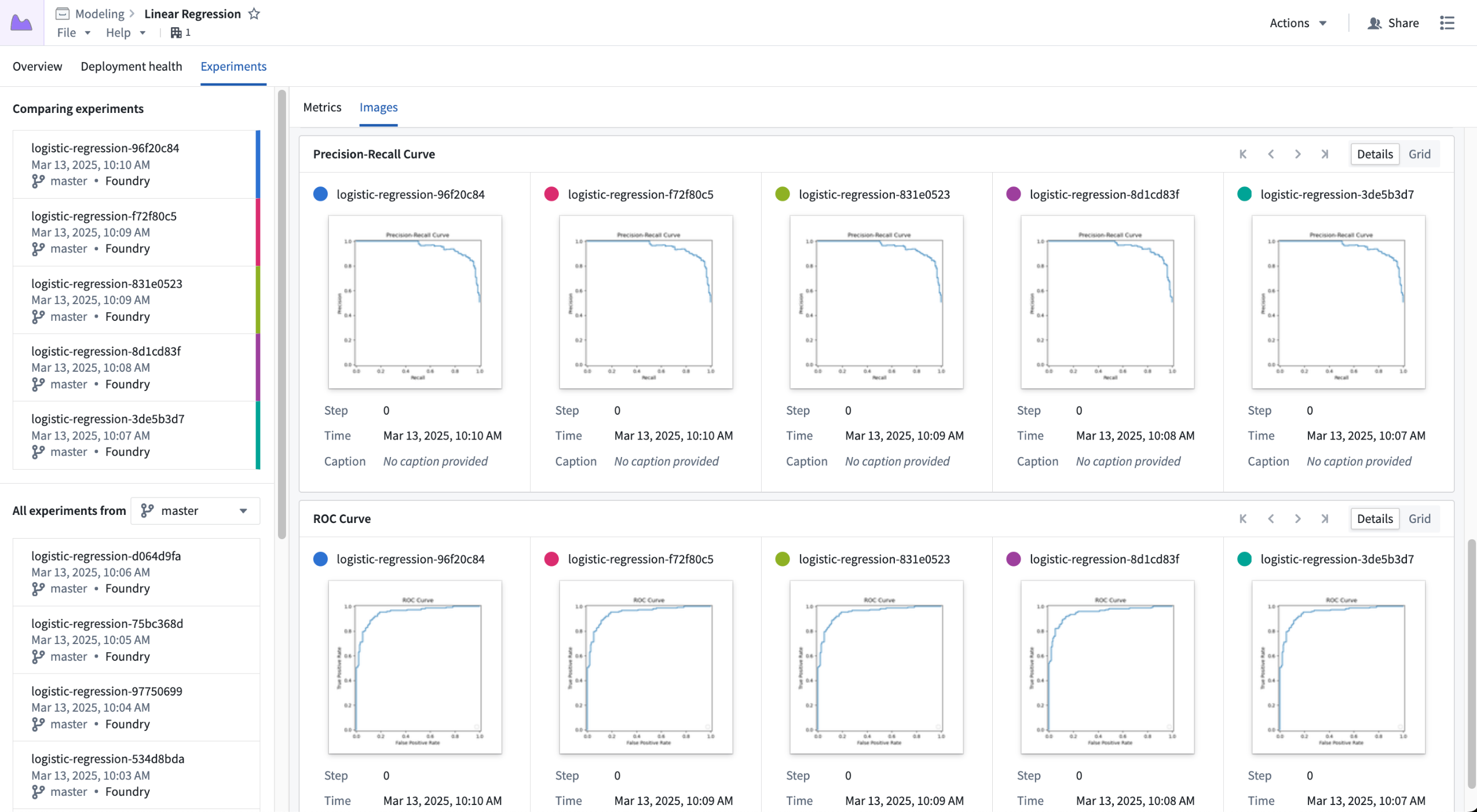Add experiment logistic-regression-75bc368d from the list
Image resolution: width=1477 pixels, height=812 pixels.
(x=136, y=639)
